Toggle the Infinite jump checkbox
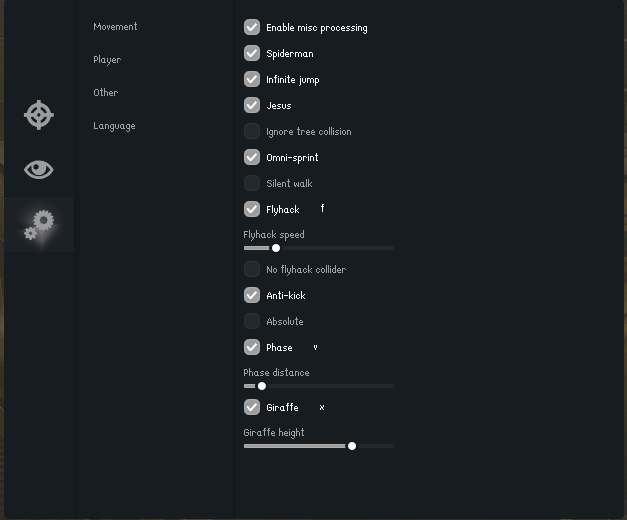The image size is (627, 520). (252, 79)
